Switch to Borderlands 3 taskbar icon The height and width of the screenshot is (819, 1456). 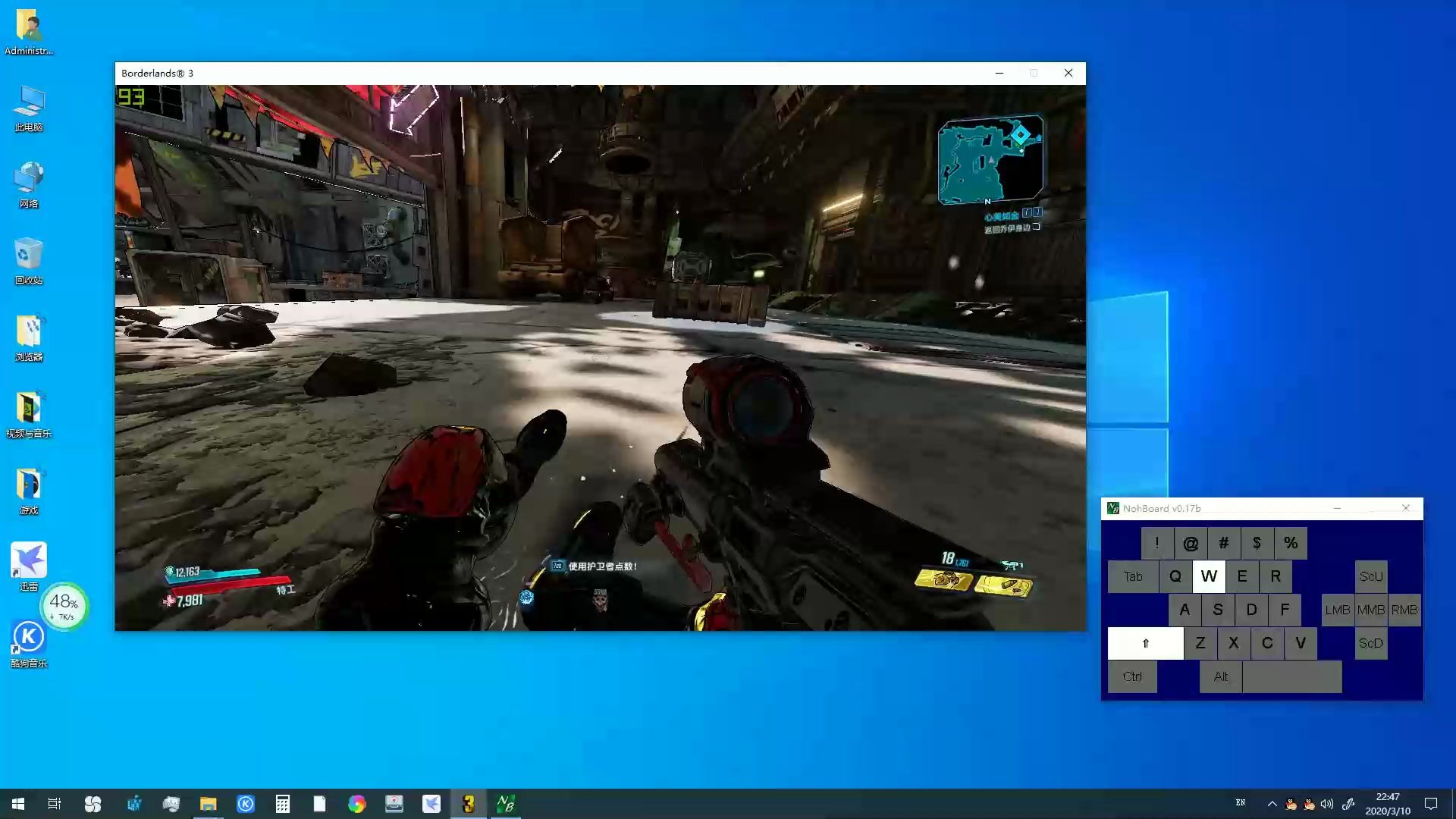(469, 804)
